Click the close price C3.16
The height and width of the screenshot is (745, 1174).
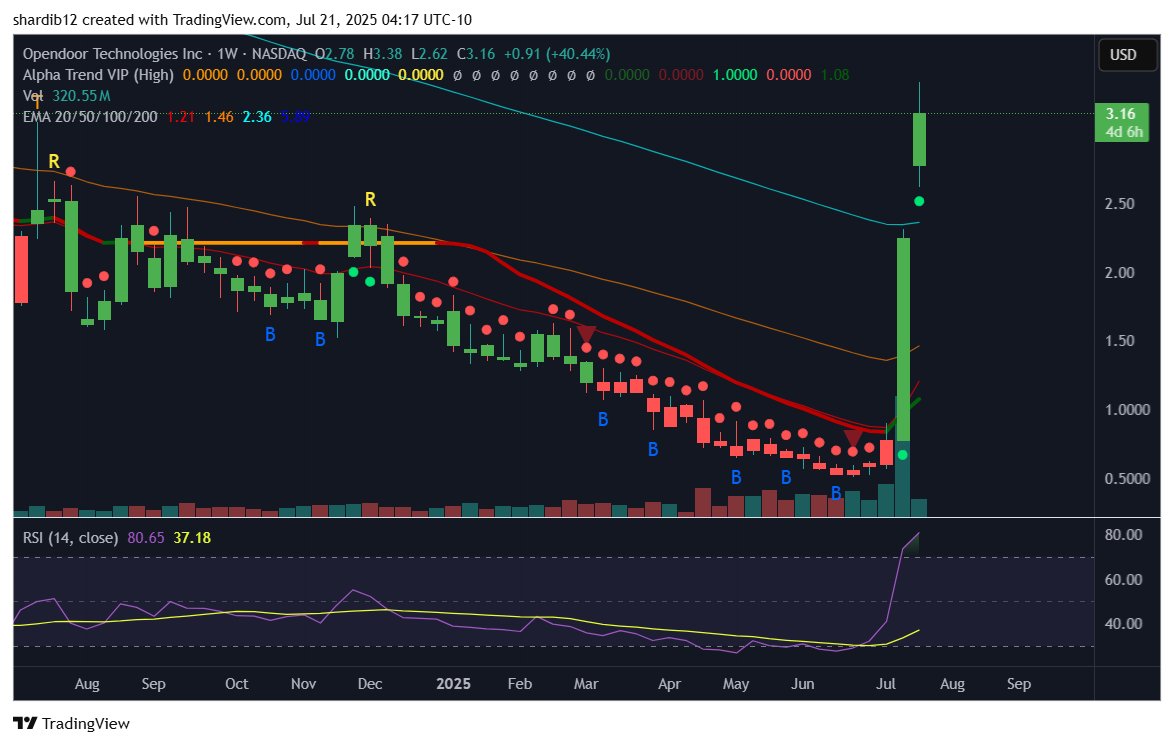tap(476, 54)
